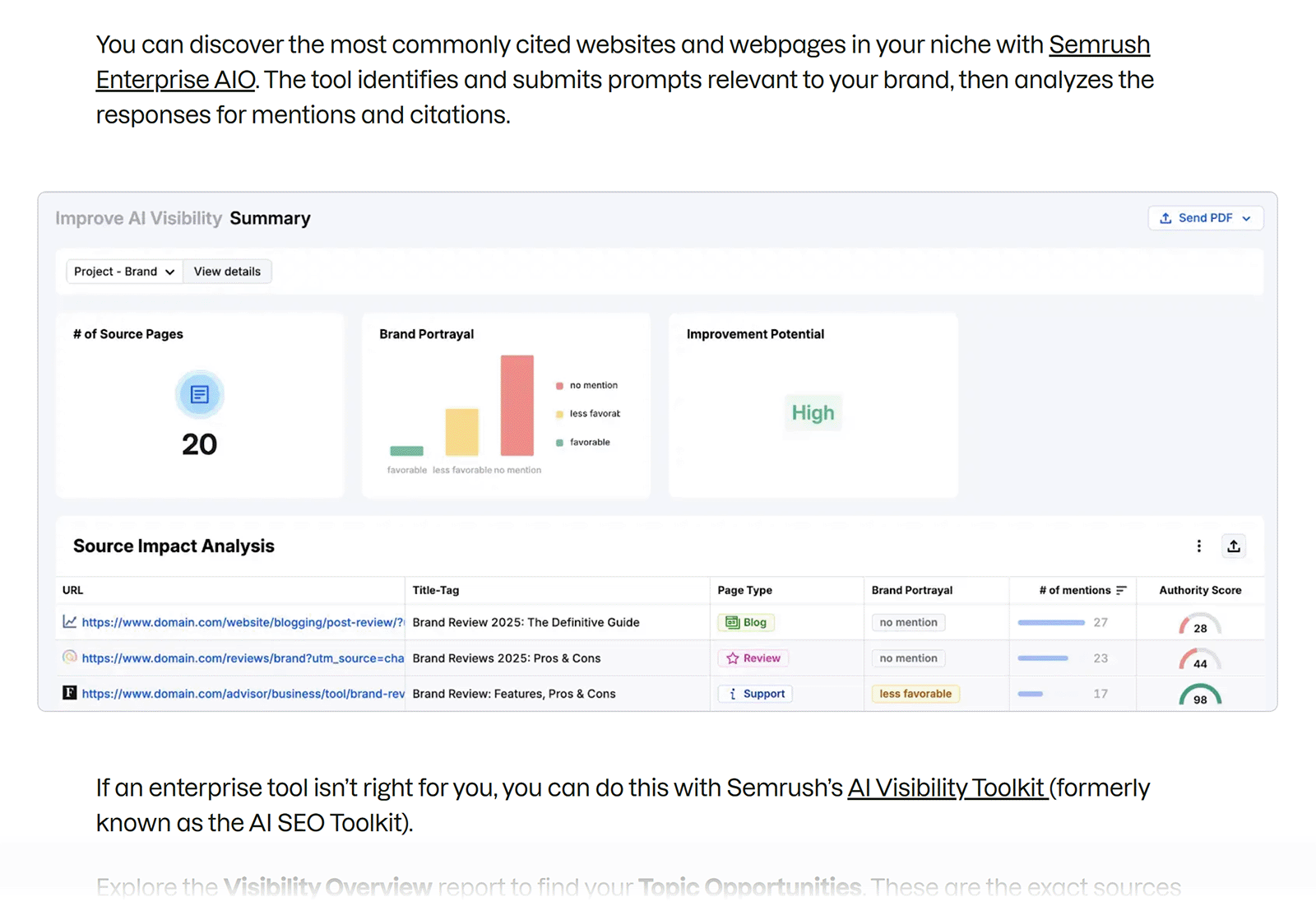
Task: Click the red no mention bar
Action: click(517, 405)
